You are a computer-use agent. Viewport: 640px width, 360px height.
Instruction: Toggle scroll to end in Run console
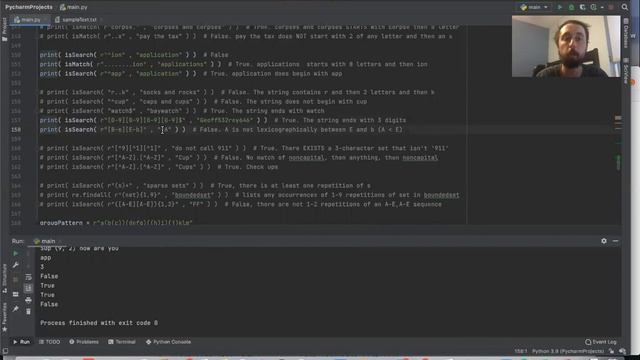tap(28, 289)
